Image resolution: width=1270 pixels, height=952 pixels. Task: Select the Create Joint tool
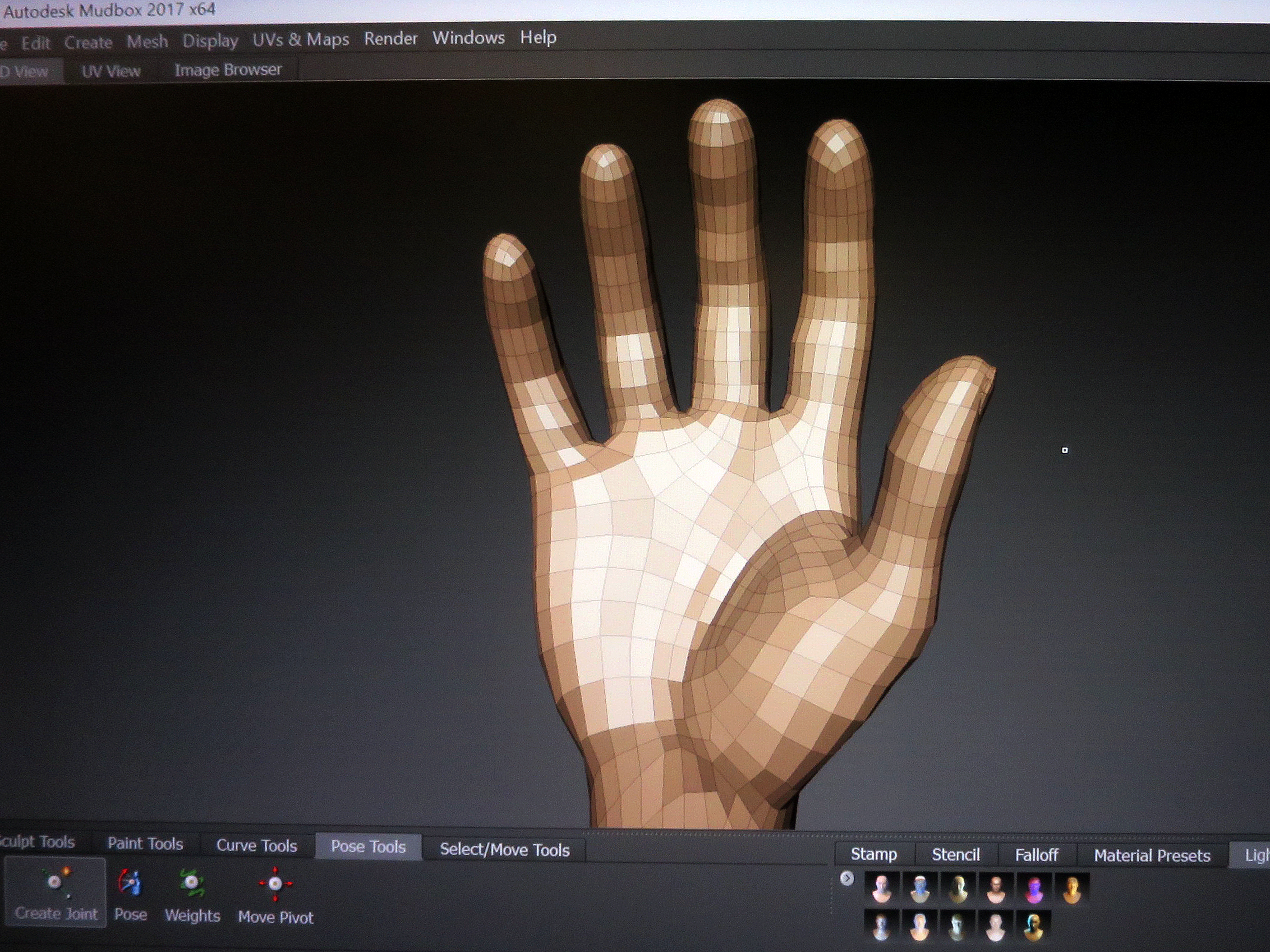pos(55,891)
